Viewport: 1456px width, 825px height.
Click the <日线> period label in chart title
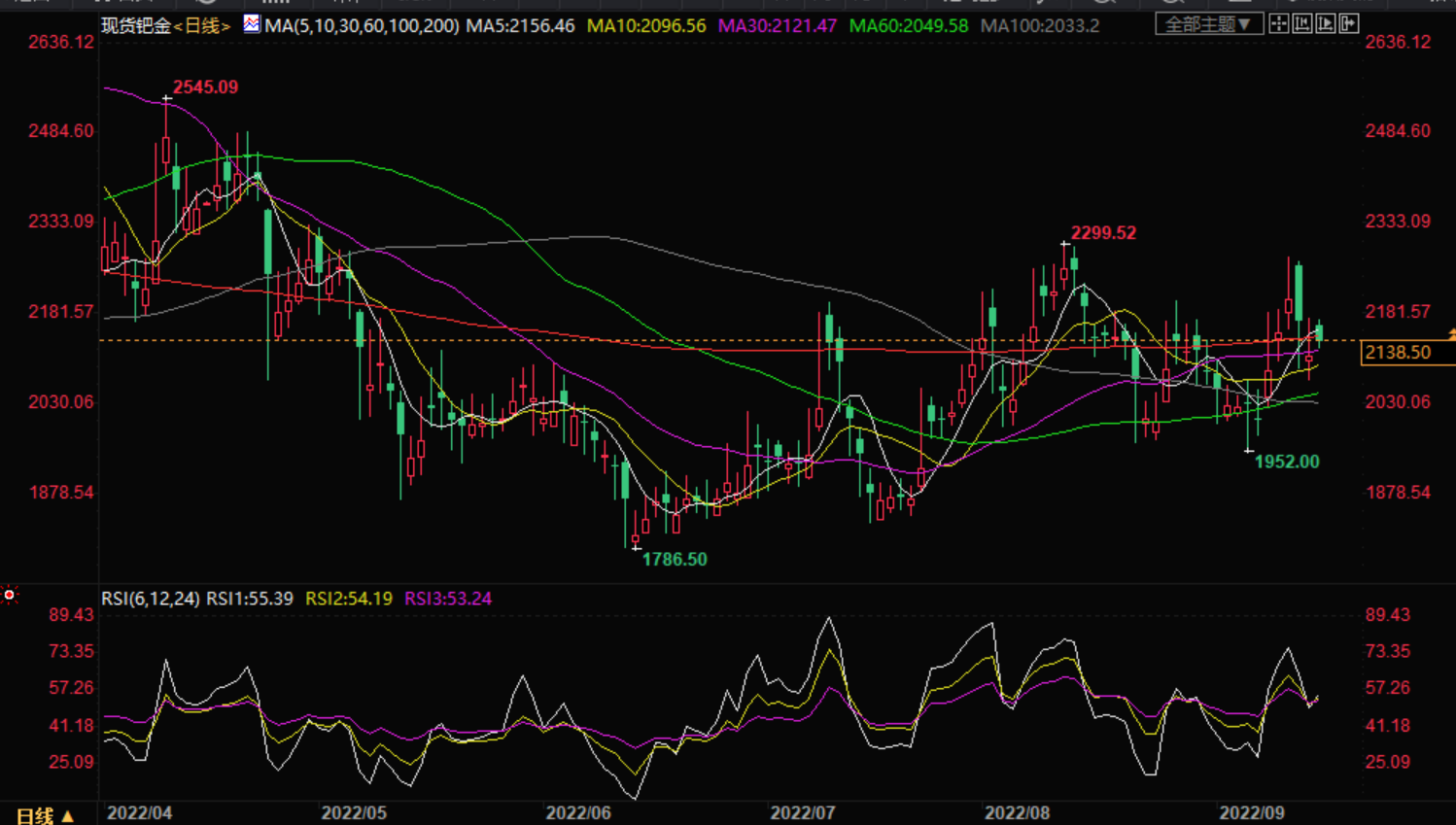202,26
